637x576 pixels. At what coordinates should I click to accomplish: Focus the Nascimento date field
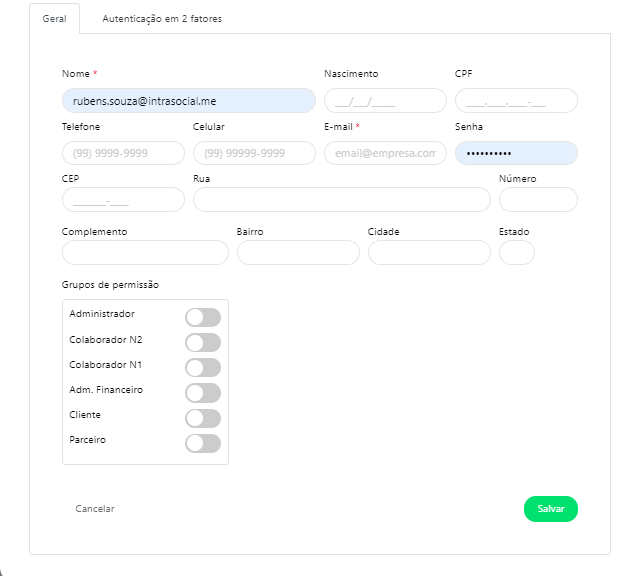pyautogui.click(x=385, y=100)
